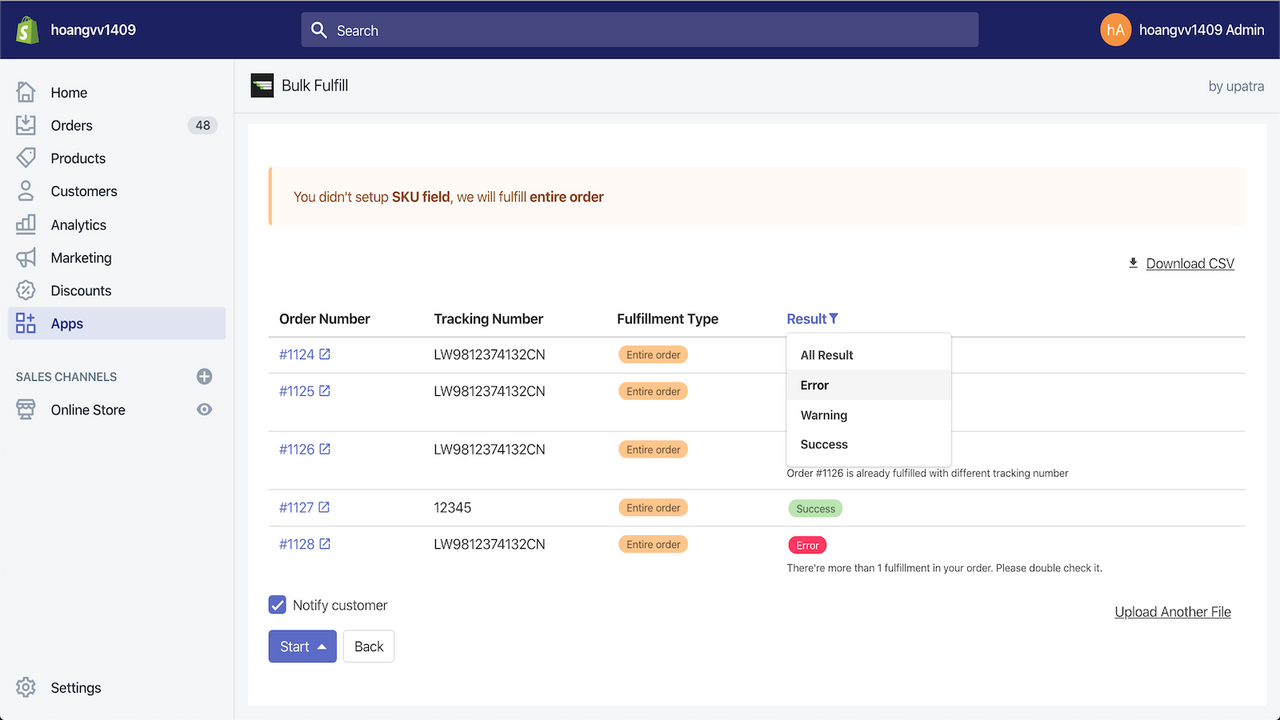
Task: Click the search magnifier icon
Action: coord(319,30)
